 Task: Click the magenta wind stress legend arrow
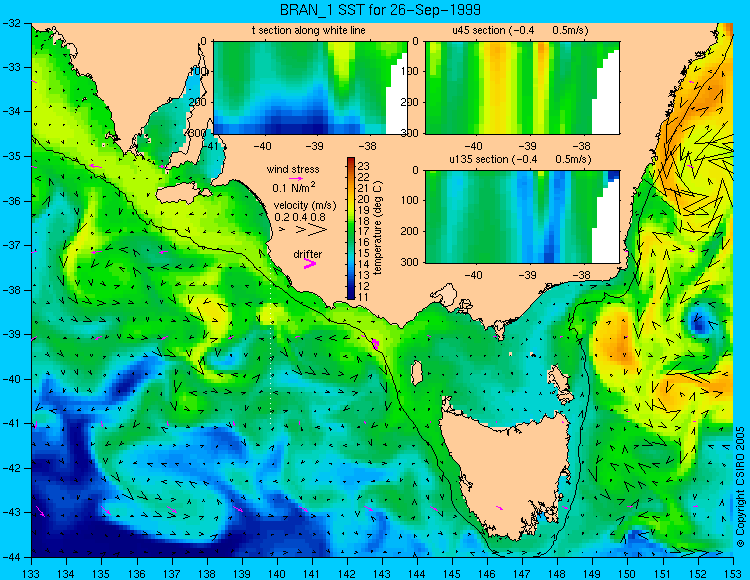(296, 178)
